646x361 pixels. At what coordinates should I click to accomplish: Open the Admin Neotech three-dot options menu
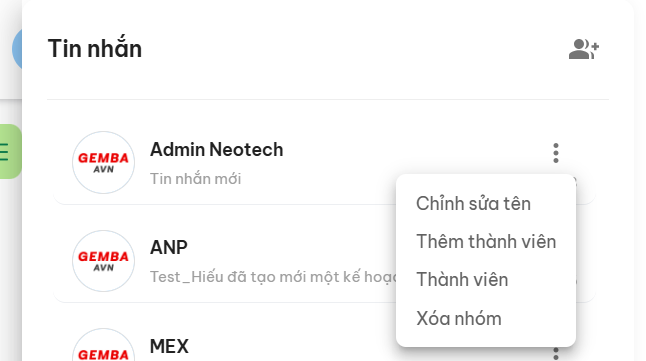(556, 153)
